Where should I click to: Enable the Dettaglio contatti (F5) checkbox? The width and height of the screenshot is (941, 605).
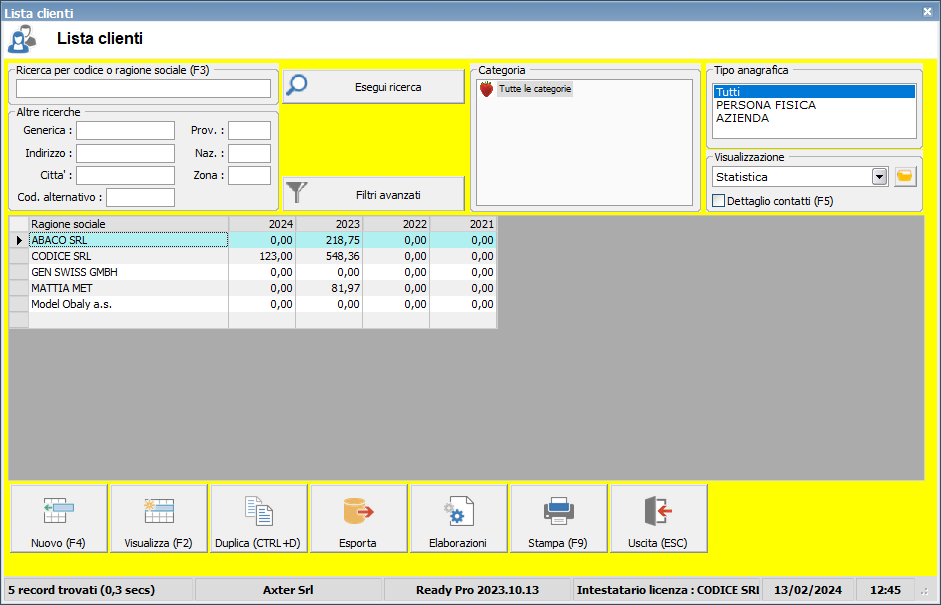[718, 201]
